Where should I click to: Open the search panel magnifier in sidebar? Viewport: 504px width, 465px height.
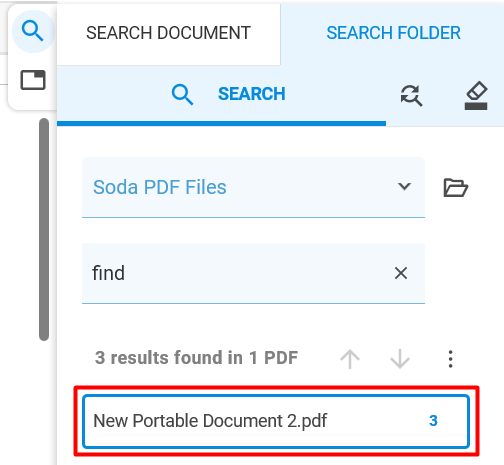pos(33,31)
